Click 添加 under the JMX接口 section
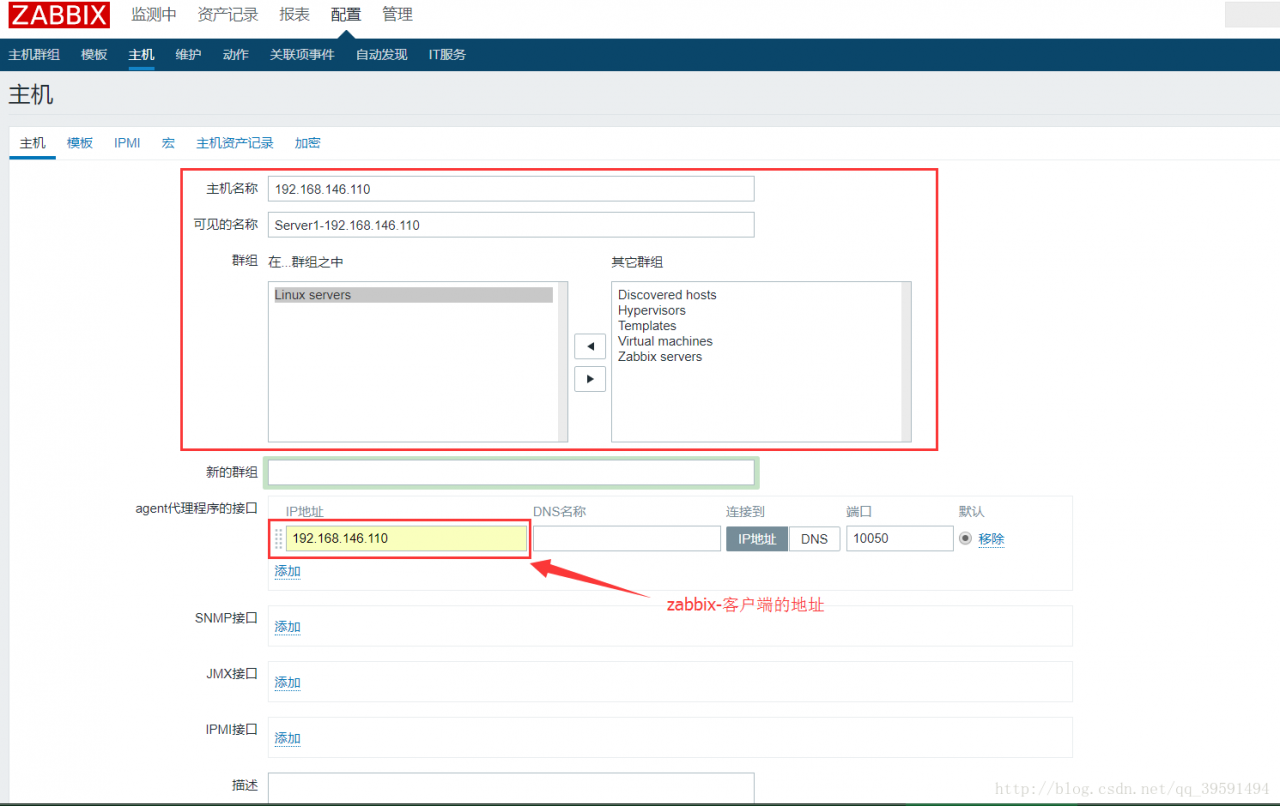 (287, 682)
